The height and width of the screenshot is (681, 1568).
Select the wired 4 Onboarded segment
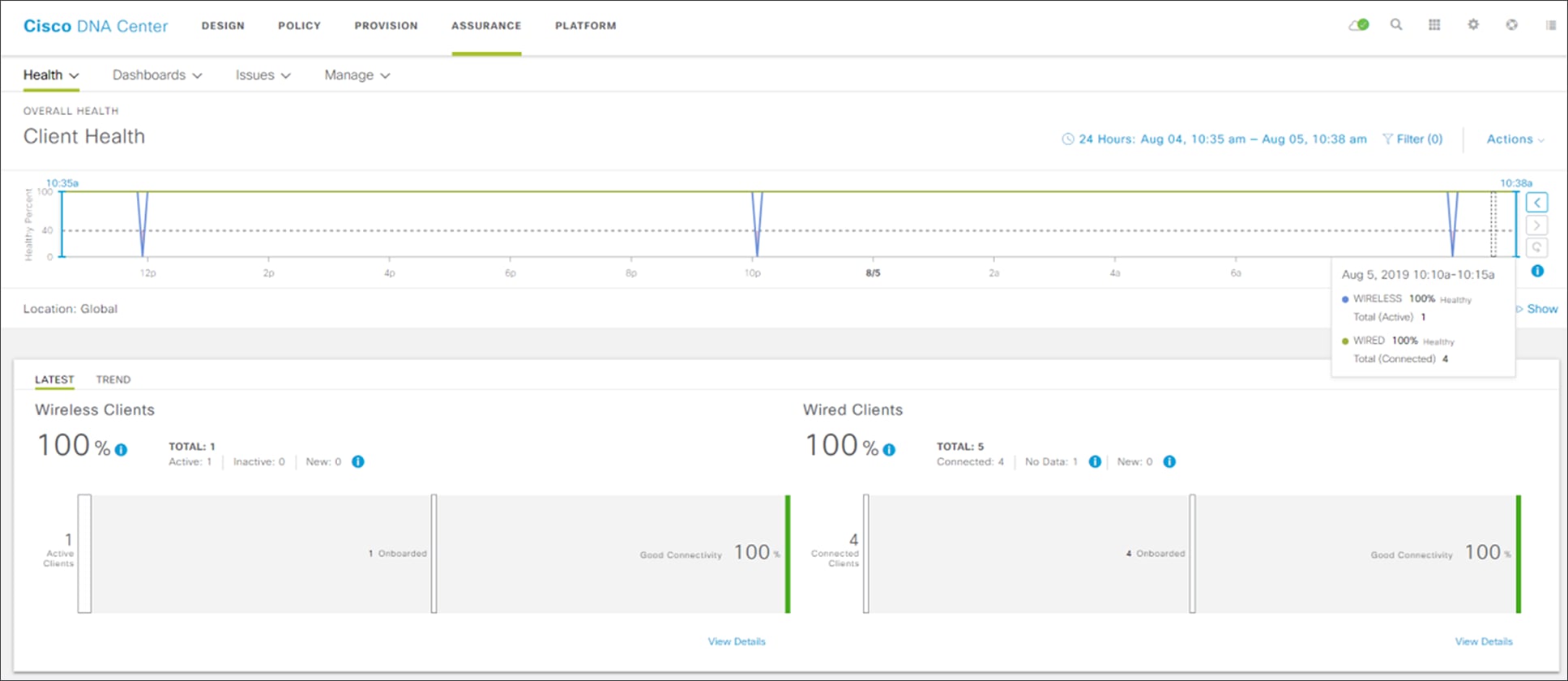pyautogui.click(x=1193, y=554)
